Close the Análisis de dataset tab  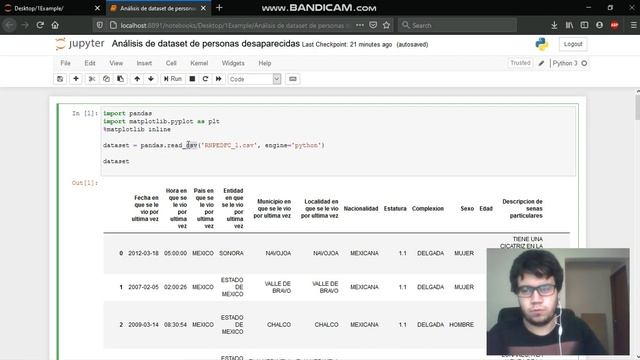pos(203,8)
